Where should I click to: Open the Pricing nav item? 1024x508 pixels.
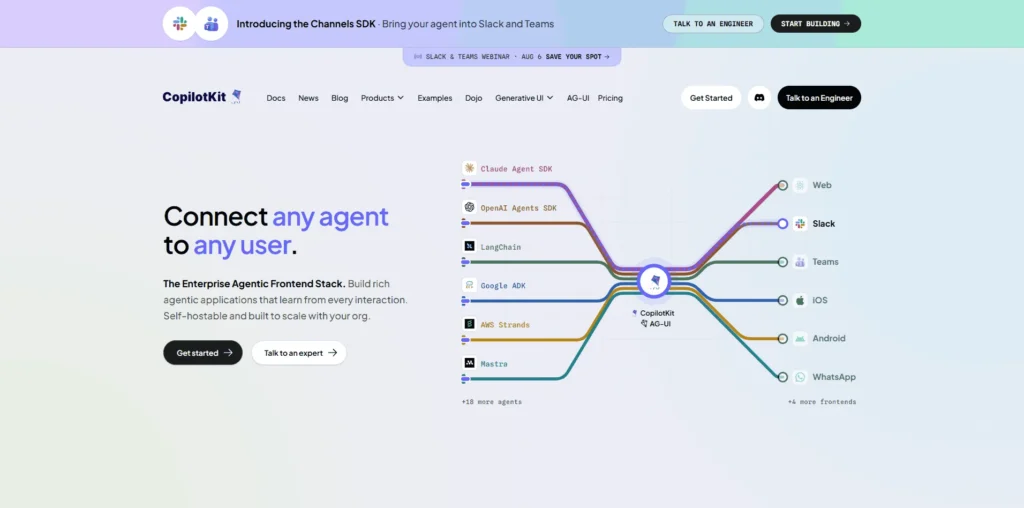(x=610, y=98)
